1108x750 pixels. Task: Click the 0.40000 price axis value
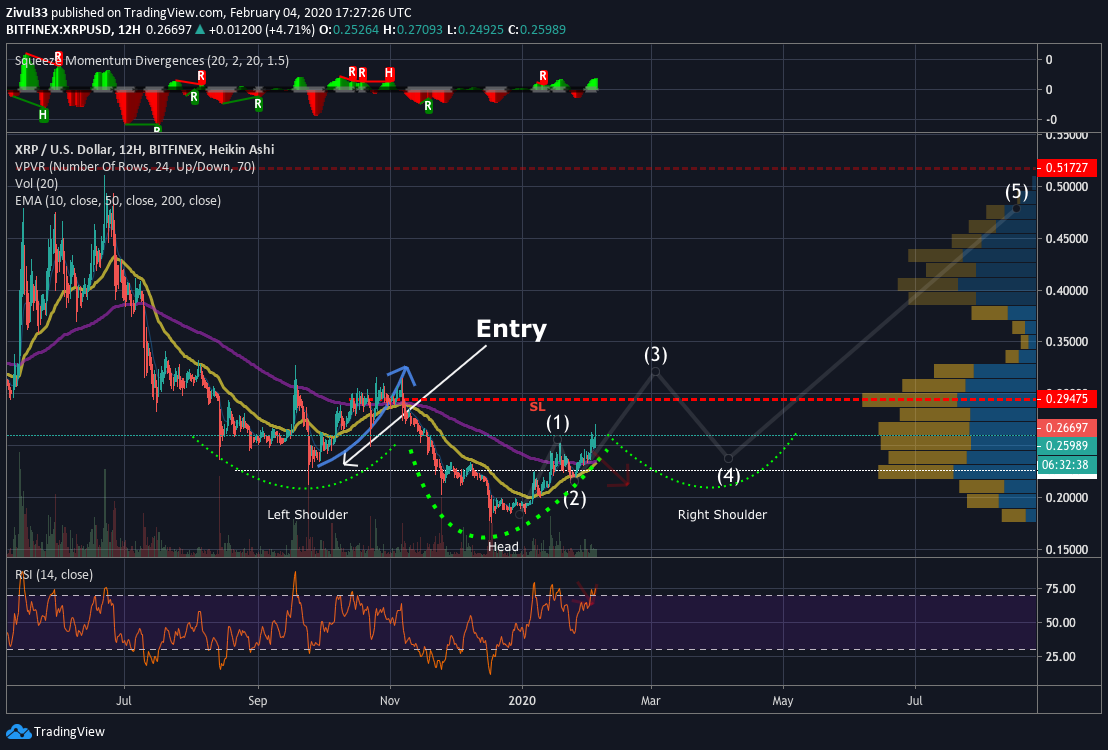point(1067,291)
